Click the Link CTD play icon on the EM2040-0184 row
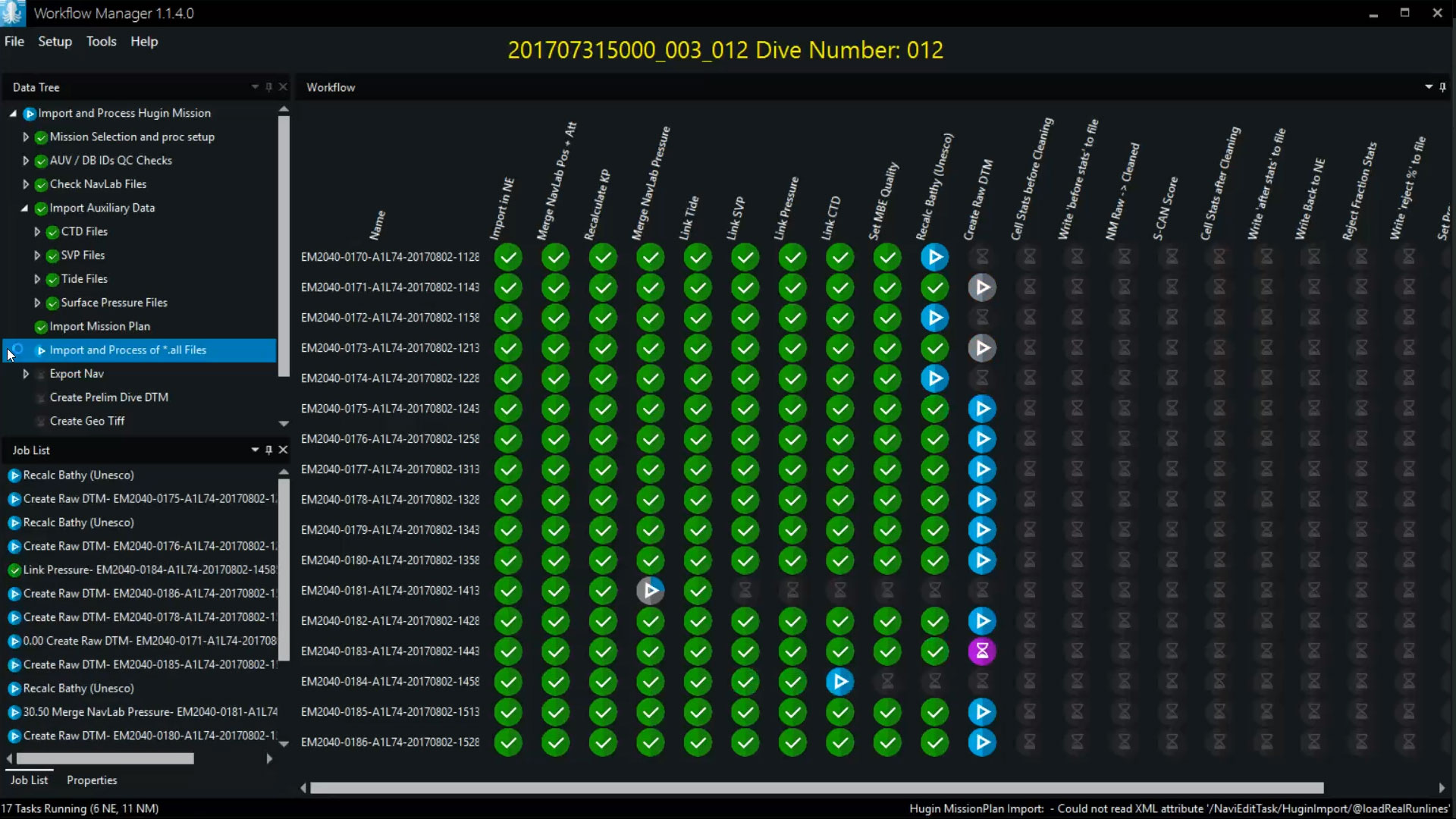 pos(839,682)
